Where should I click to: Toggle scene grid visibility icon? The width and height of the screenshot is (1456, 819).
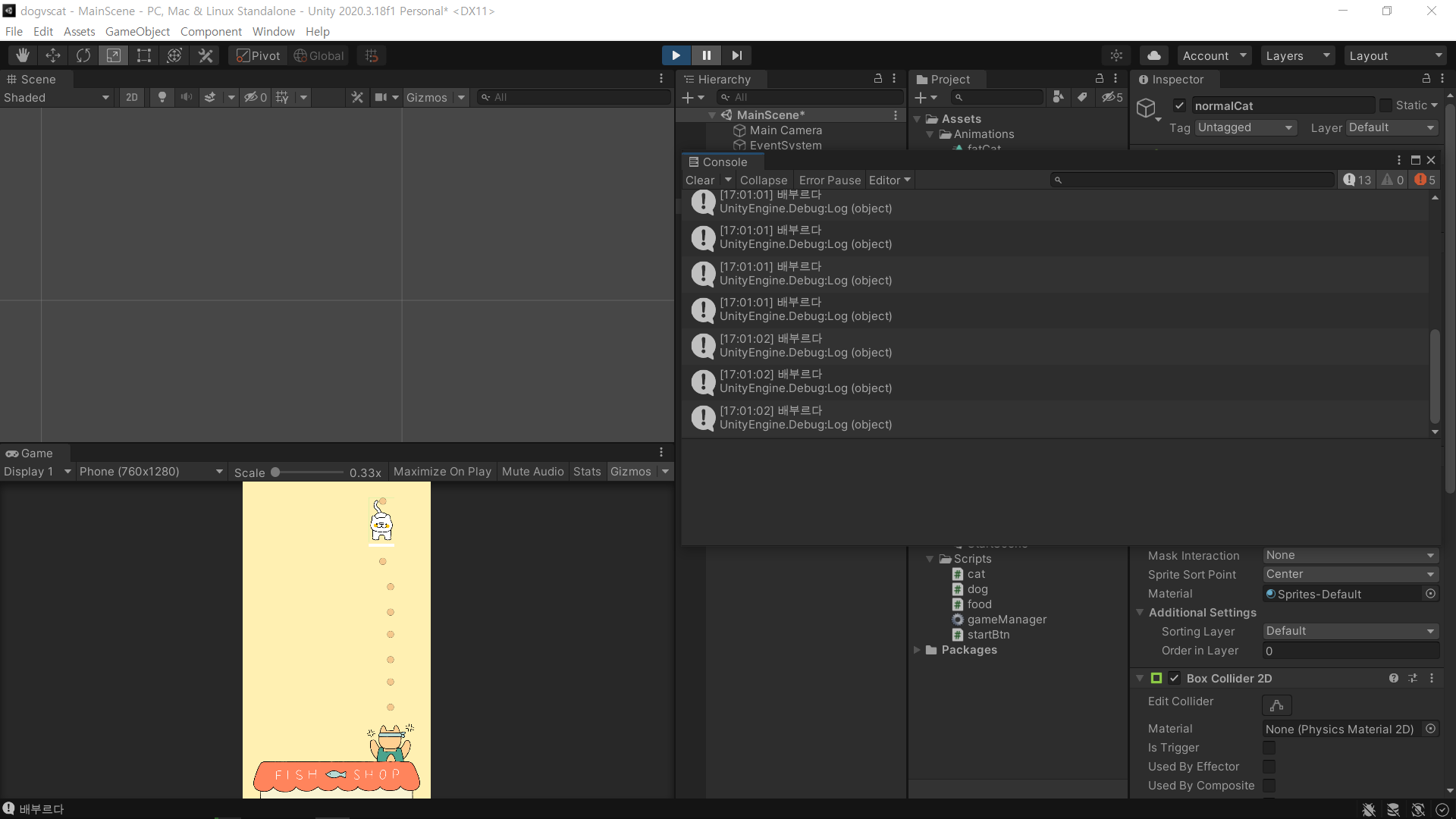[282, 97]
